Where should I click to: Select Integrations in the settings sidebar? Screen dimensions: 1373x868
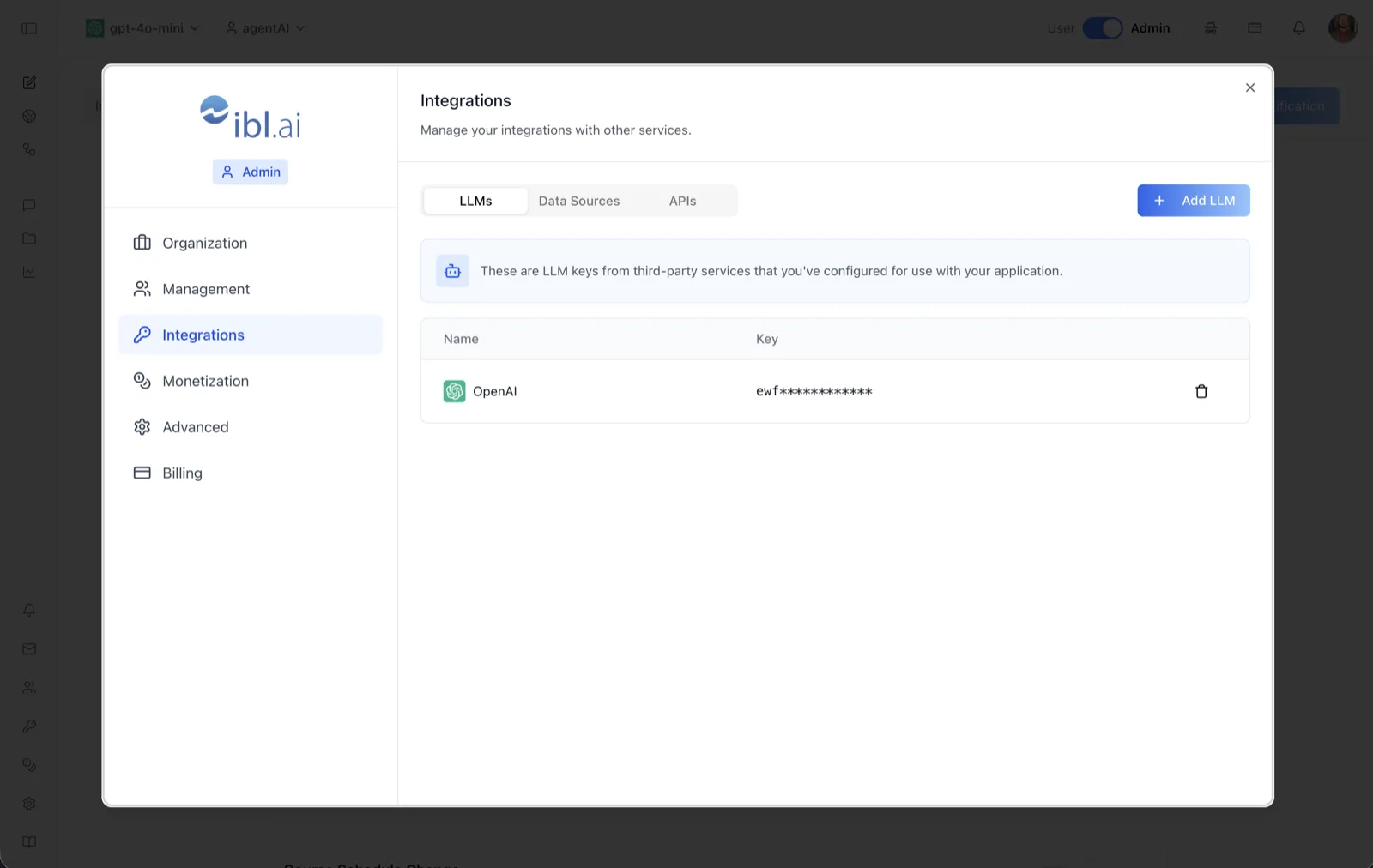click(250, 335)
